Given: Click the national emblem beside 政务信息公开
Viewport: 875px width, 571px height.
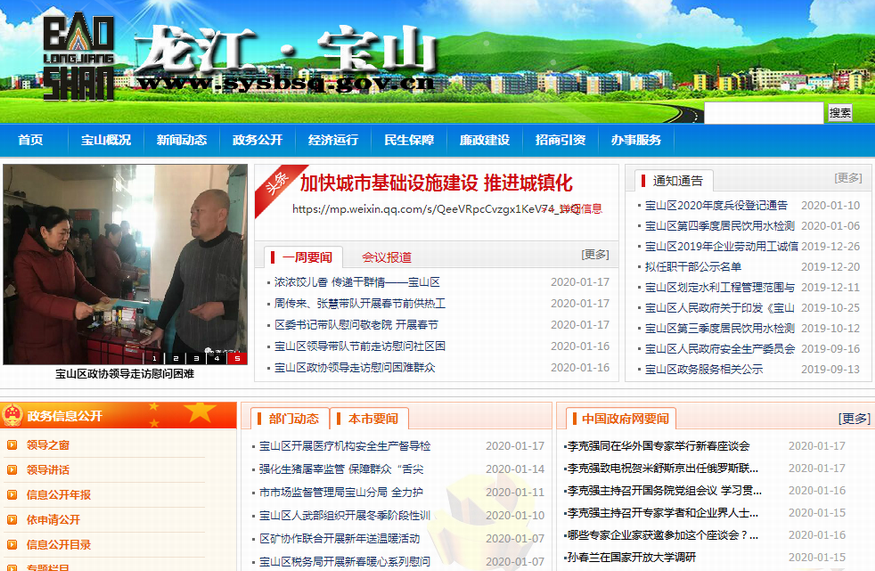Looking at the screenshot, I should [12, 416].
